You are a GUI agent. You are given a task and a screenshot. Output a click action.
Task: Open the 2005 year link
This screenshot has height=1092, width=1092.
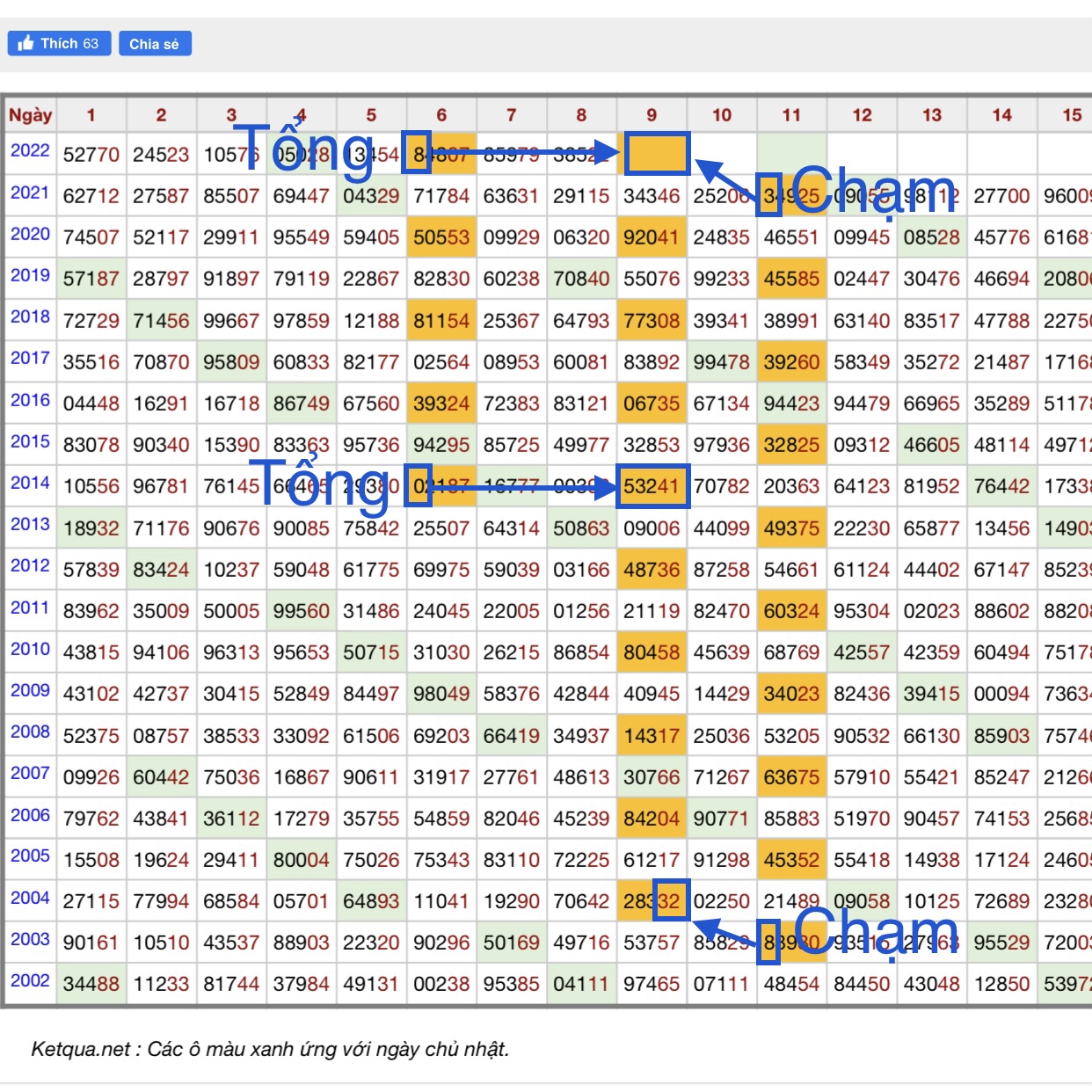[30, 855]
